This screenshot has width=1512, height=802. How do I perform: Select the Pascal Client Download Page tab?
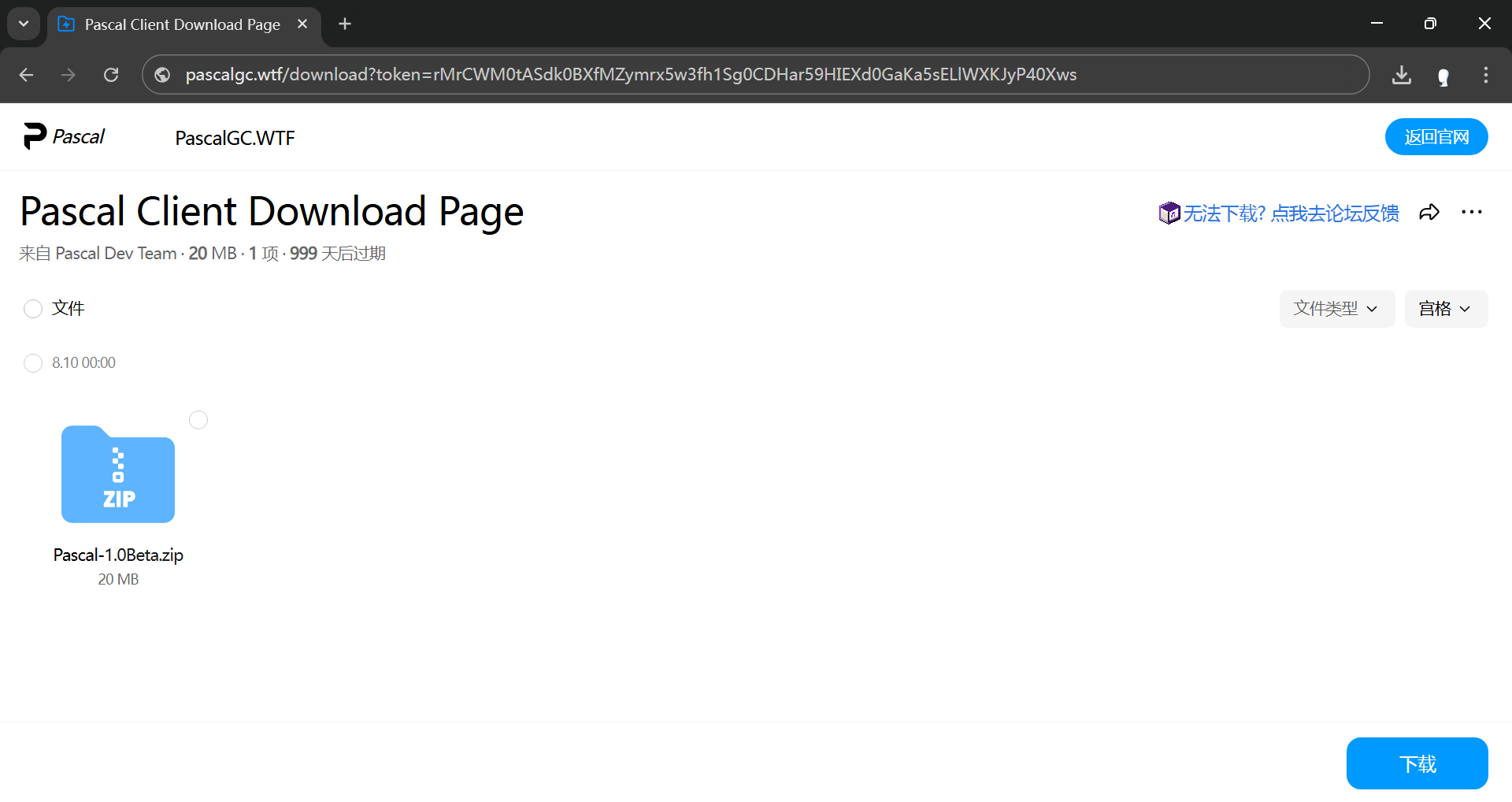click(x=182, y=24)
